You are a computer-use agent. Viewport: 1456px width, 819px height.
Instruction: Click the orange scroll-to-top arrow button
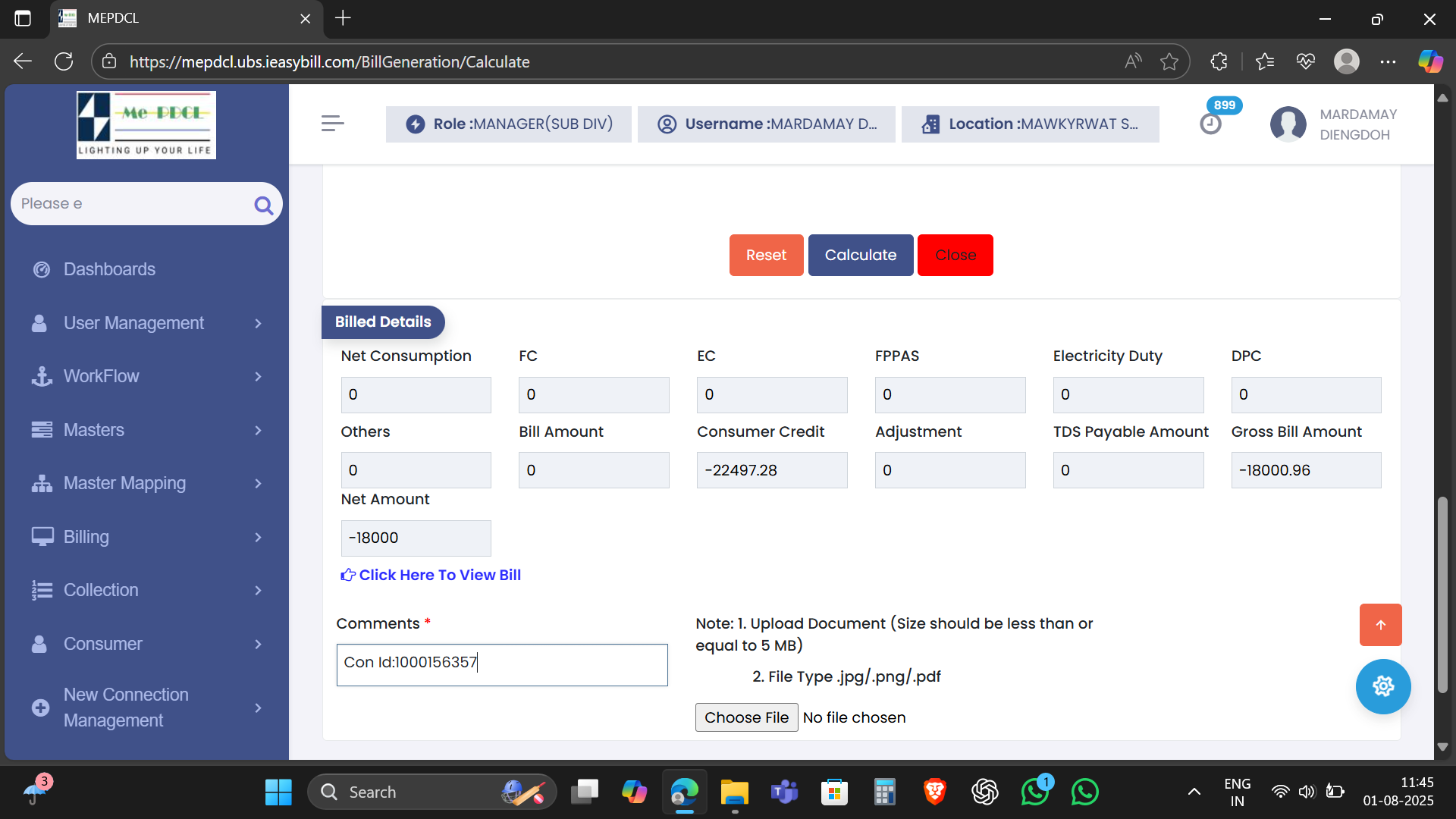pos(1380,625)
